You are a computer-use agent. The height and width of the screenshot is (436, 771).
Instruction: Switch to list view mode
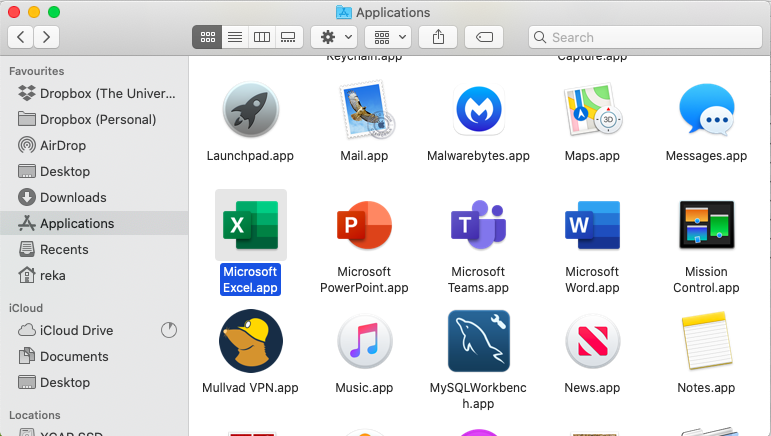coord(234,37)
